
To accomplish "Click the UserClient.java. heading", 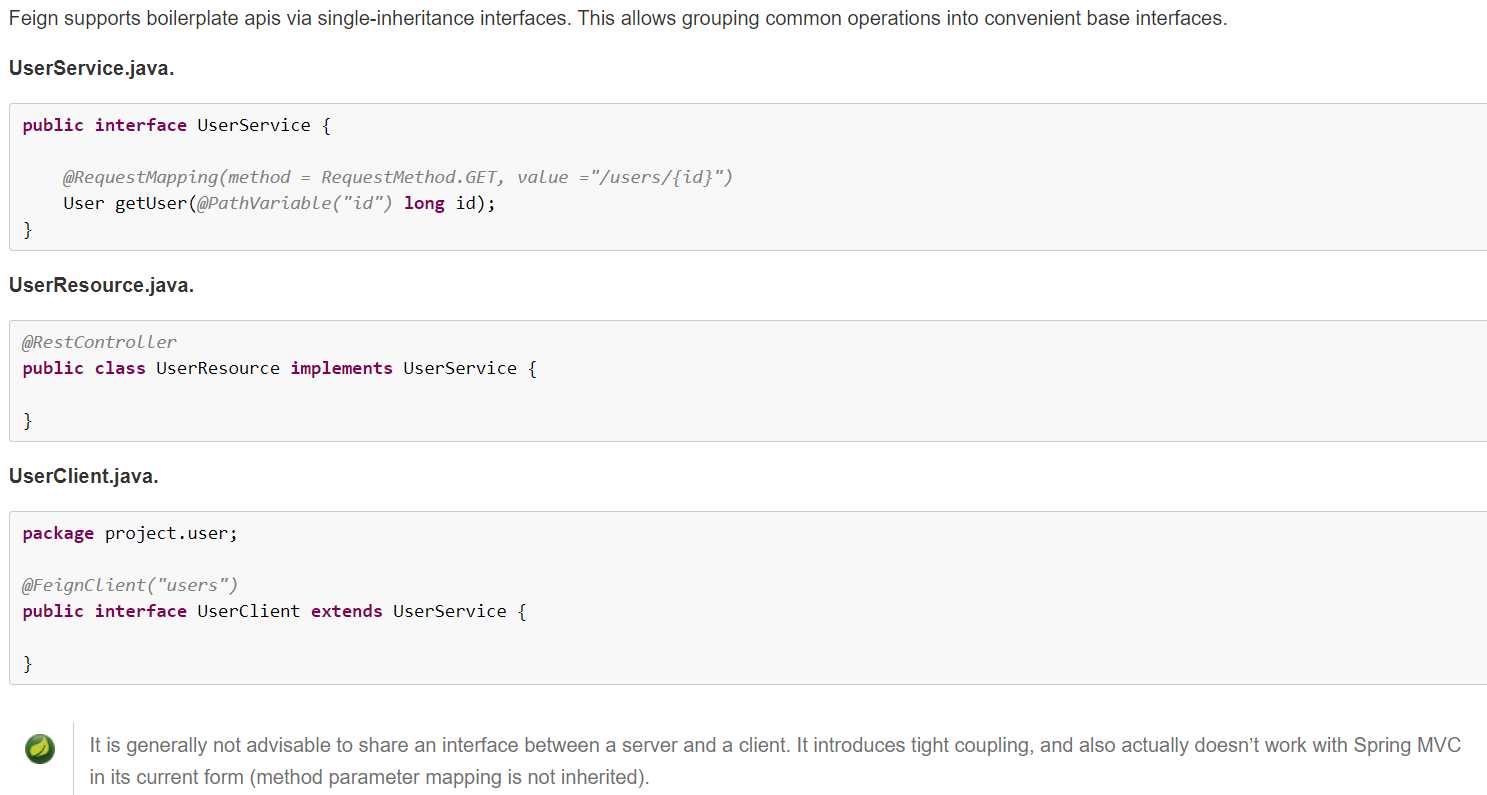I will pos(84,476).
